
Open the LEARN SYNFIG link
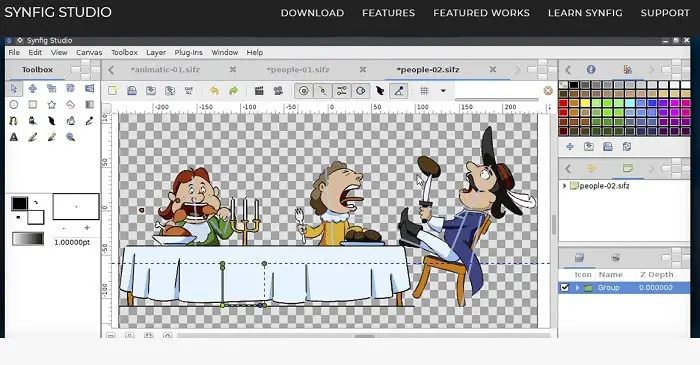(585, 13)
